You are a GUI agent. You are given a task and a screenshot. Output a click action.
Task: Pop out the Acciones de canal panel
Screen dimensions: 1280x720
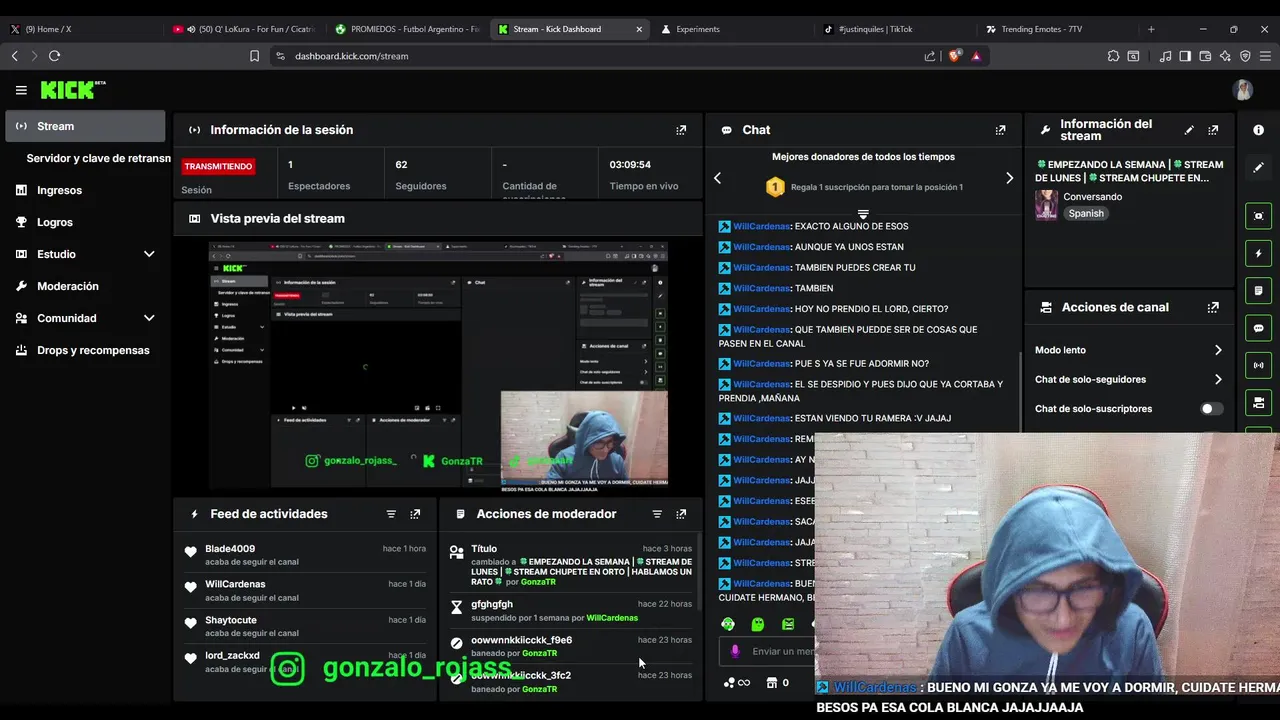click(1213, 308)
